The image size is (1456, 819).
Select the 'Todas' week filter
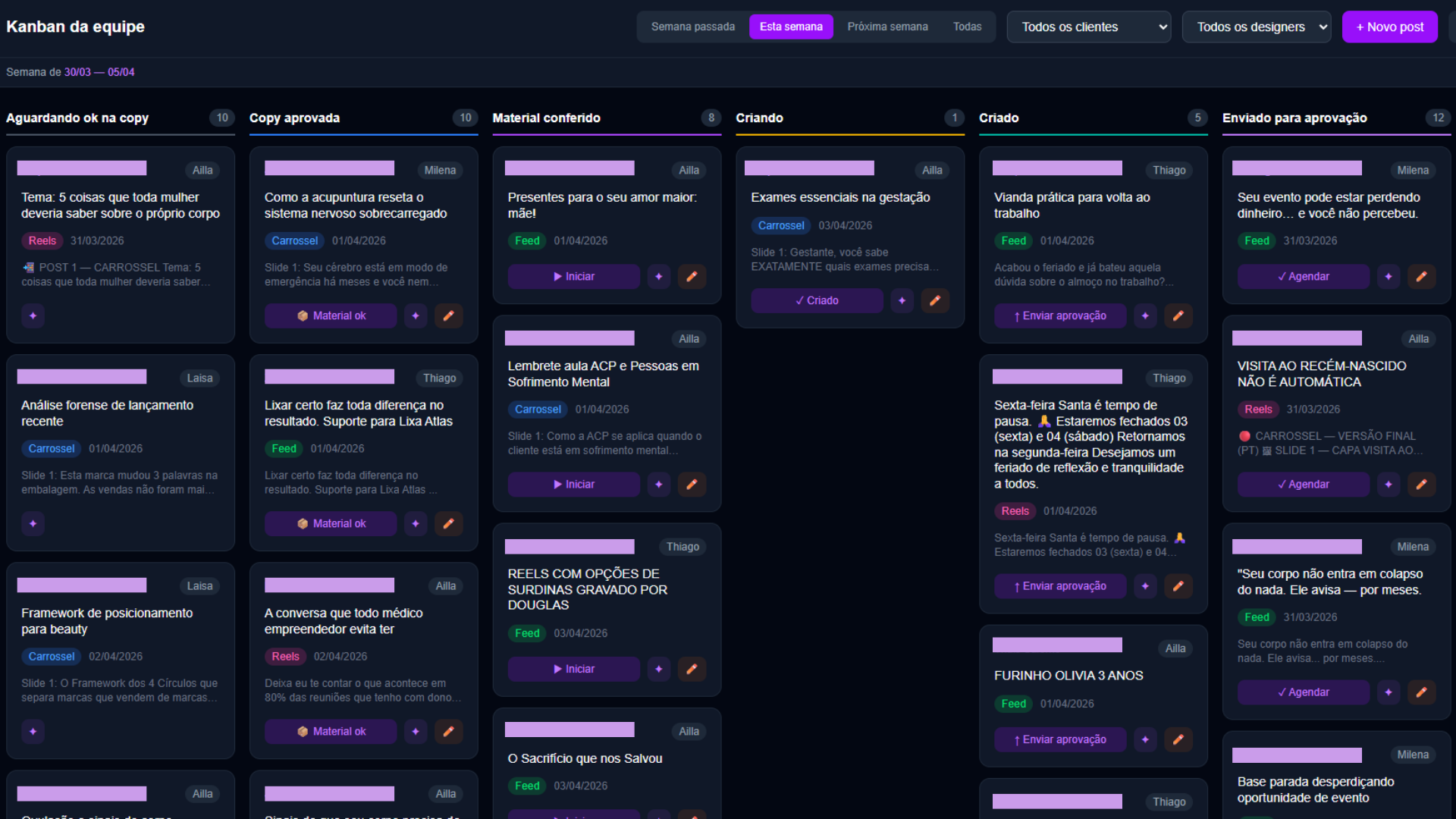pos(967,27)
